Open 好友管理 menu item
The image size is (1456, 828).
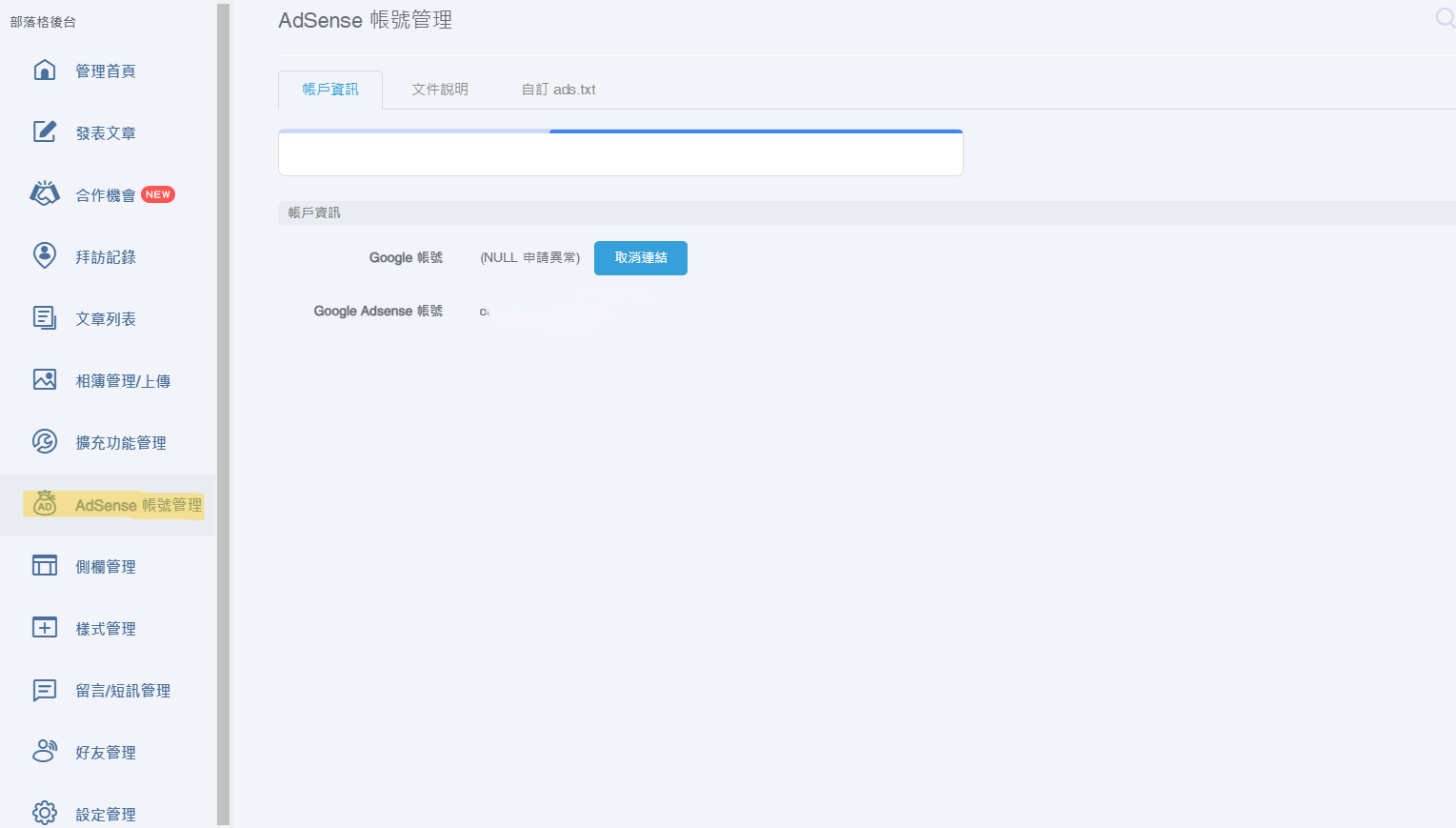pyautogui.click(x=106, y=753)
